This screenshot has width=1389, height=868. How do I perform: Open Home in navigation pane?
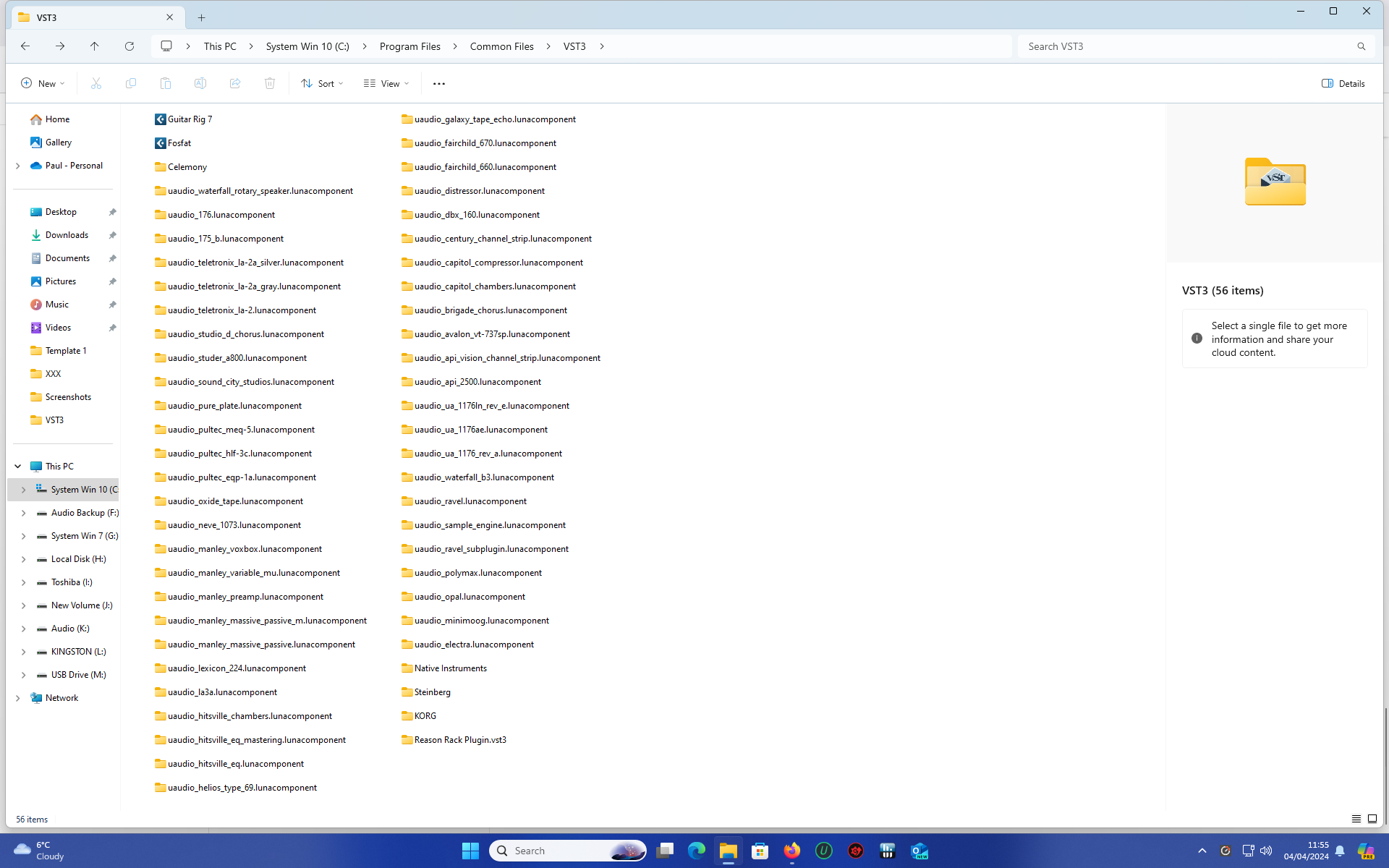pyautogui.click(x=57, y=119)
